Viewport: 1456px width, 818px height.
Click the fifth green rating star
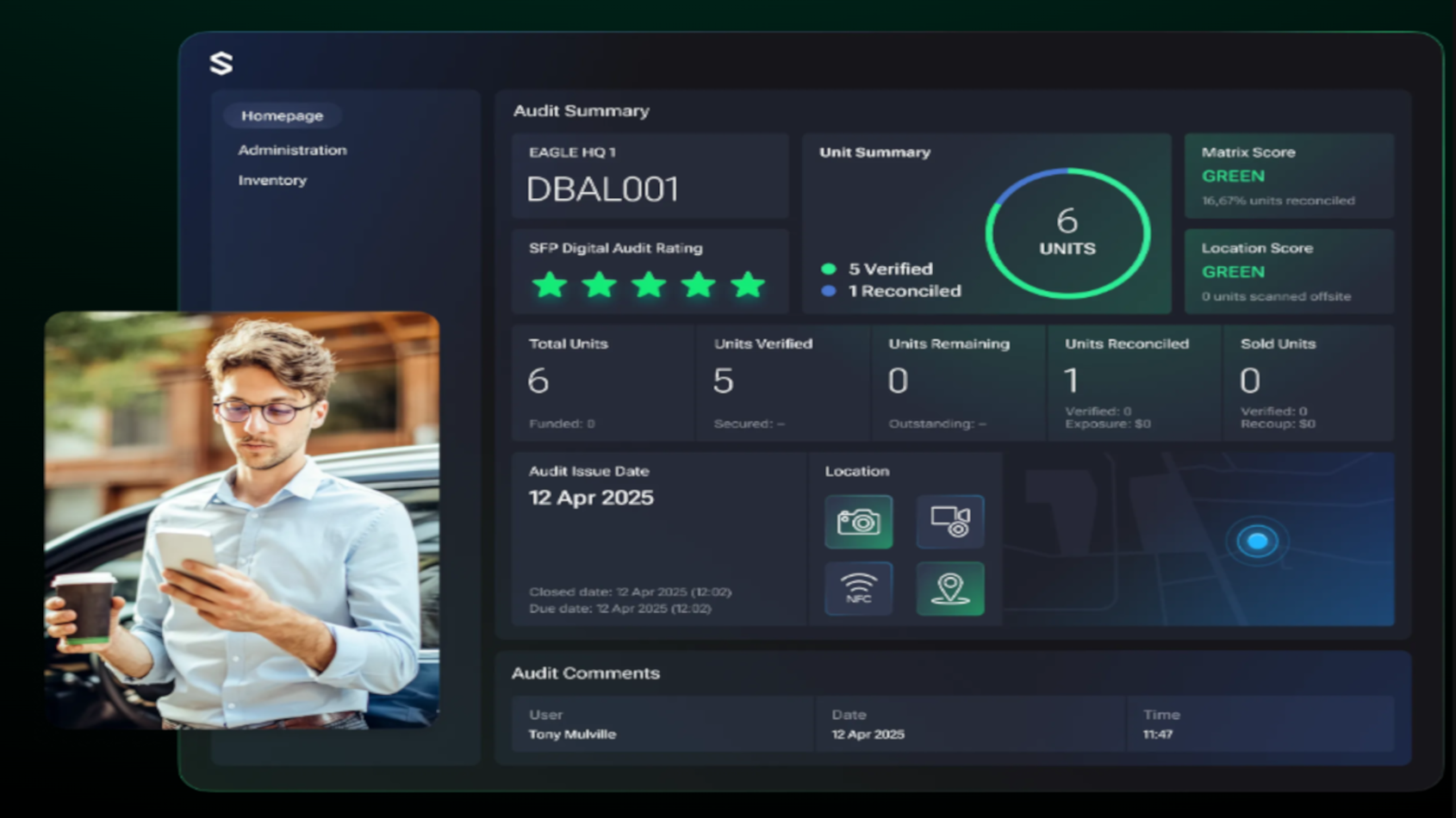click(748, 285)
